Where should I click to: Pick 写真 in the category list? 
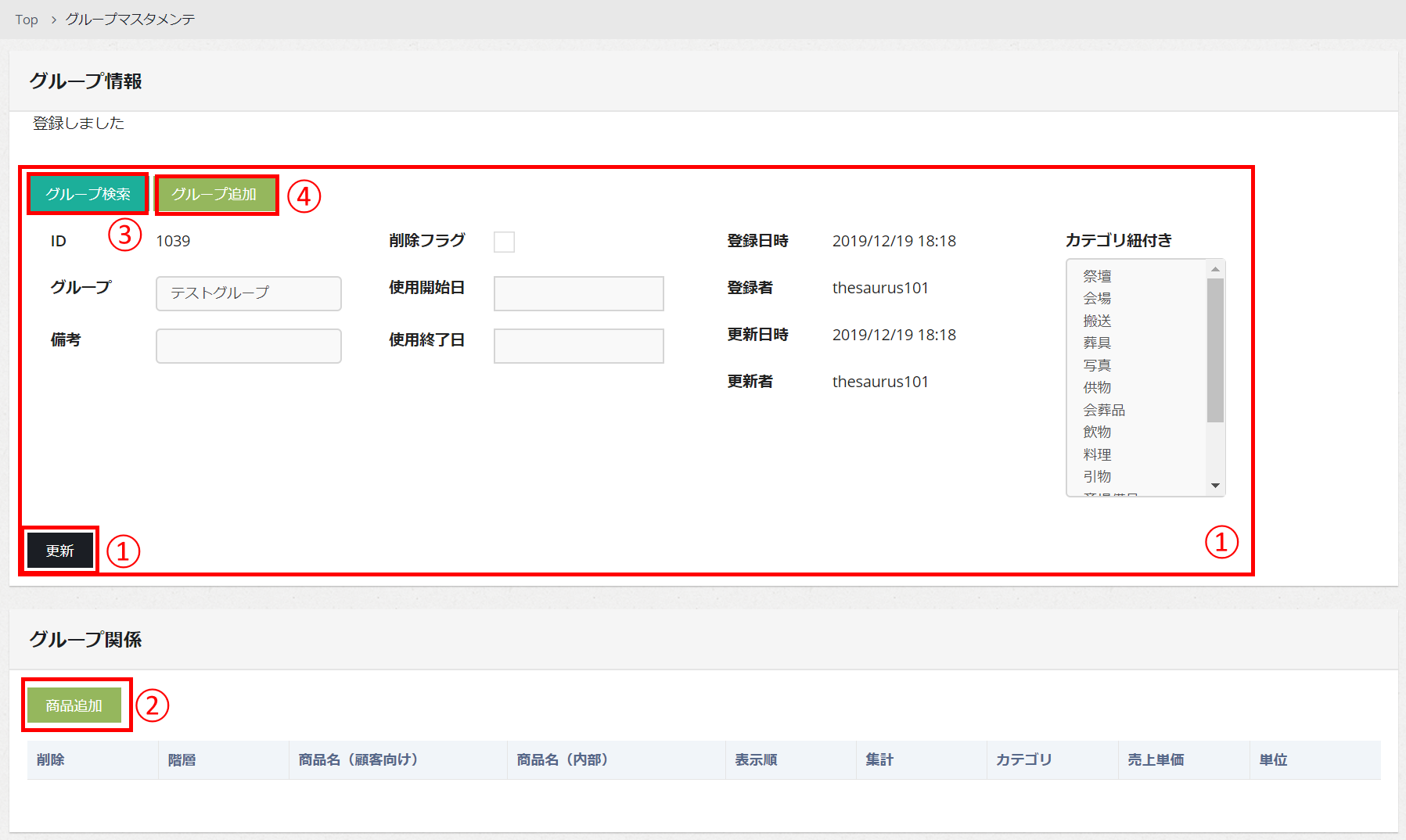(x=1097, y=365)
